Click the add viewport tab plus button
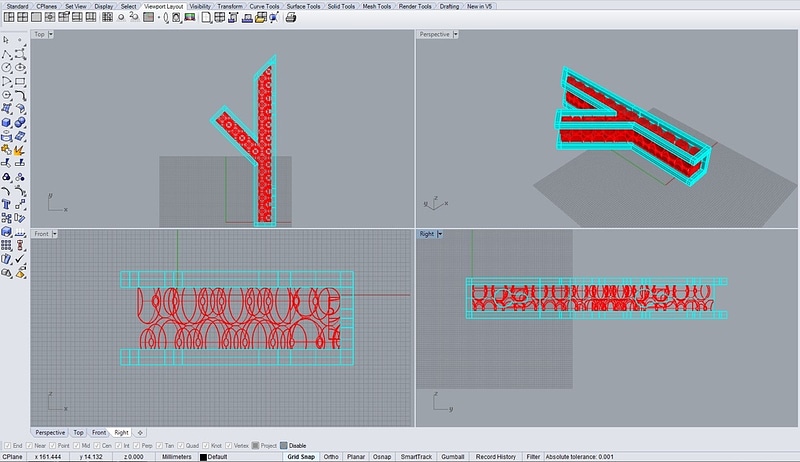800x462 pixels. coord(140,432)
